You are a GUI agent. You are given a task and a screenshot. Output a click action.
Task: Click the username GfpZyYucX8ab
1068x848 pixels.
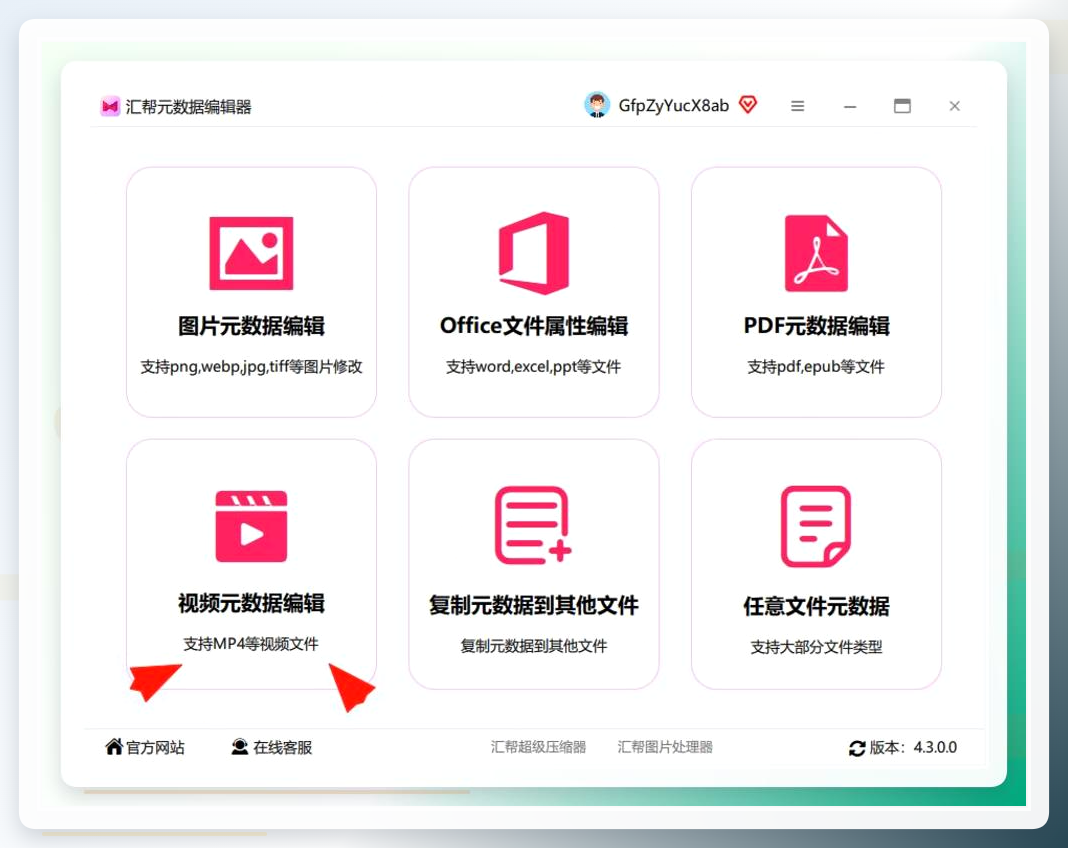674,106
